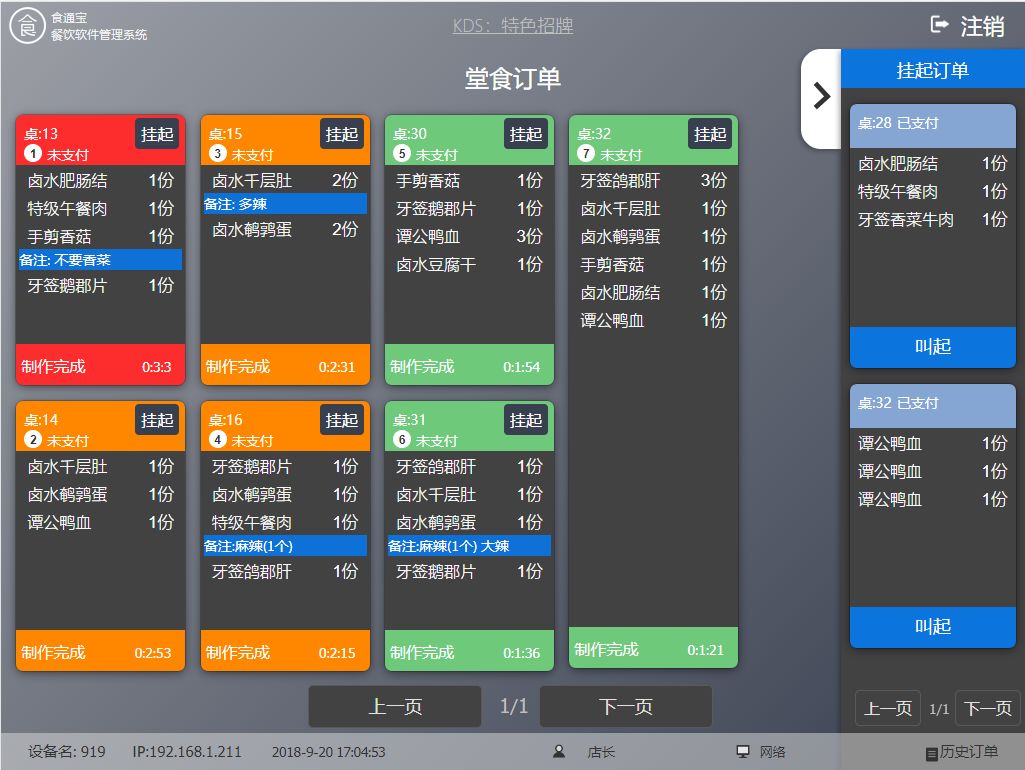Suspend table 13 order with 挂起
1025x770 pixels.
pyautogui.click(x=157, y=134)
